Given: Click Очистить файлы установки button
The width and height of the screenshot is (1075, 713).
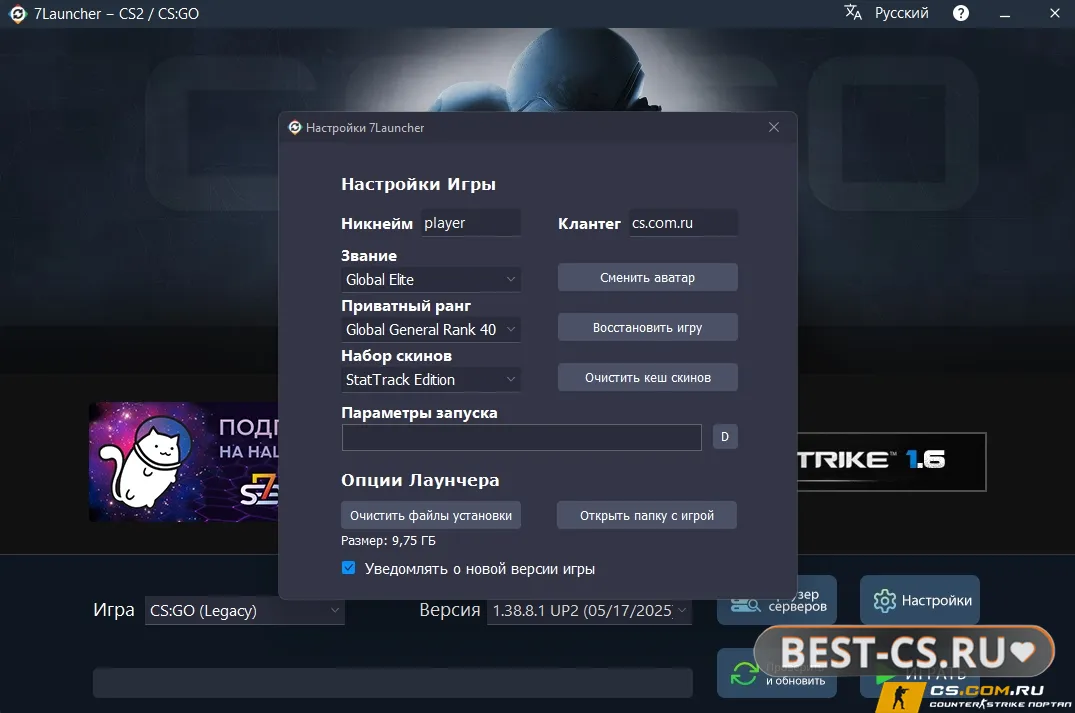Looking at the screenshot, I should coord(431,516).
